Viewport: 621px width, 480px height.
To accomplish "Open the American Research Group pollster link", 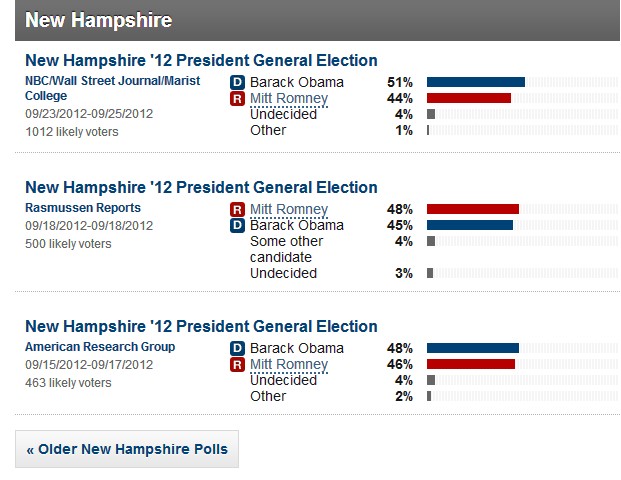I will [100, 347].
